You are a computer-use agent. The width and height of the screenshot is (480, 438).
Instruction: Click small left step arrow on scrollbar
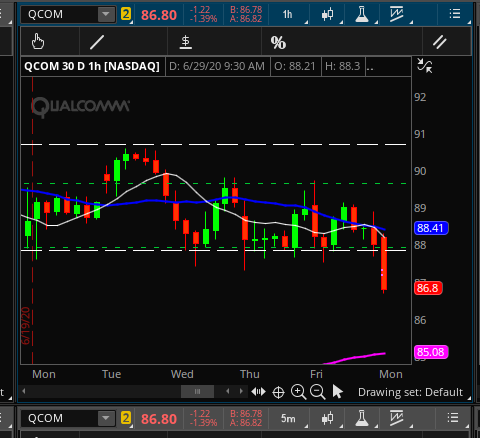click(228, 391)
